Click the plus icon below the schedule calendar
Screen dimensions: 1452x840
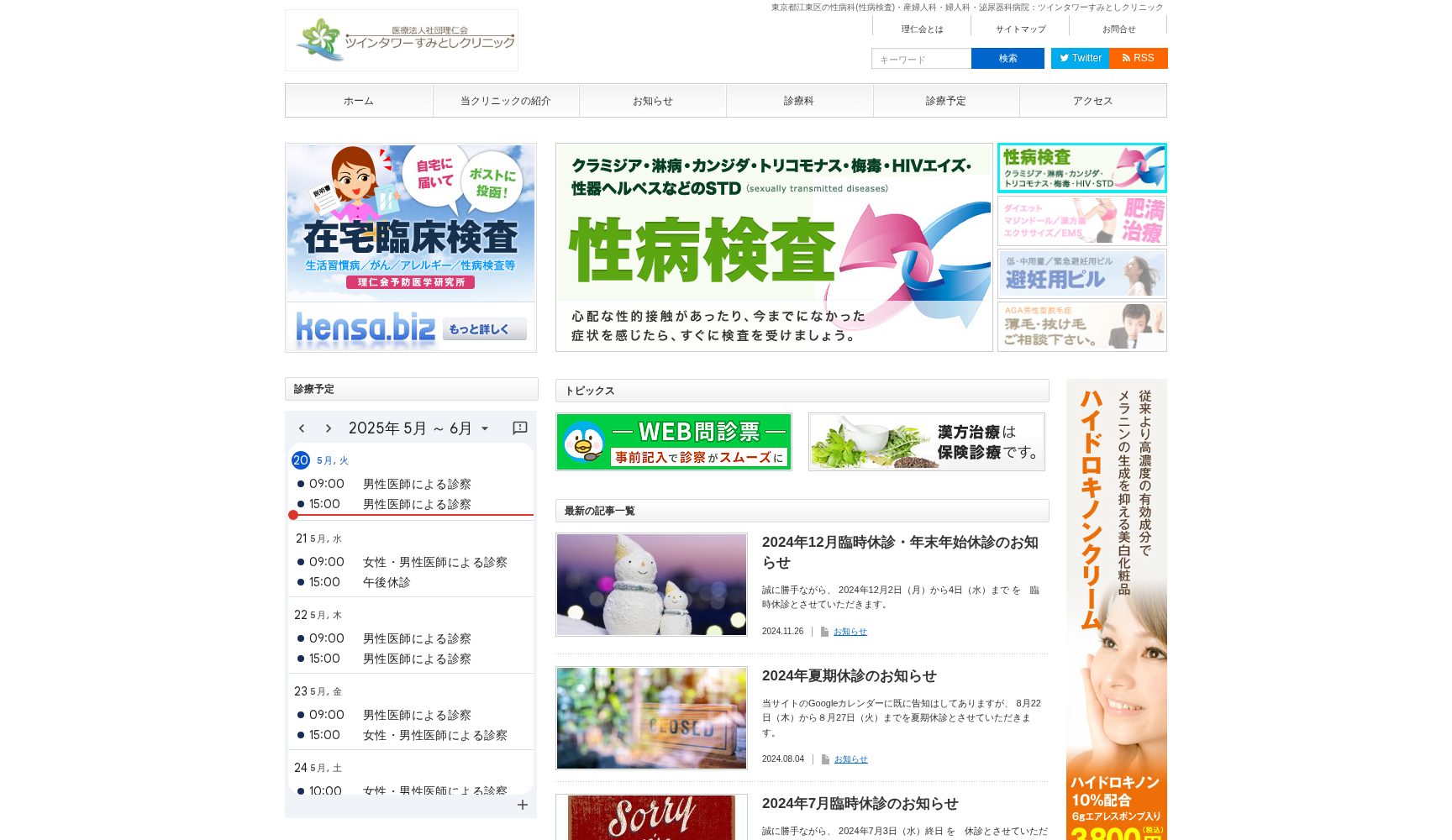tap(523, 805)
